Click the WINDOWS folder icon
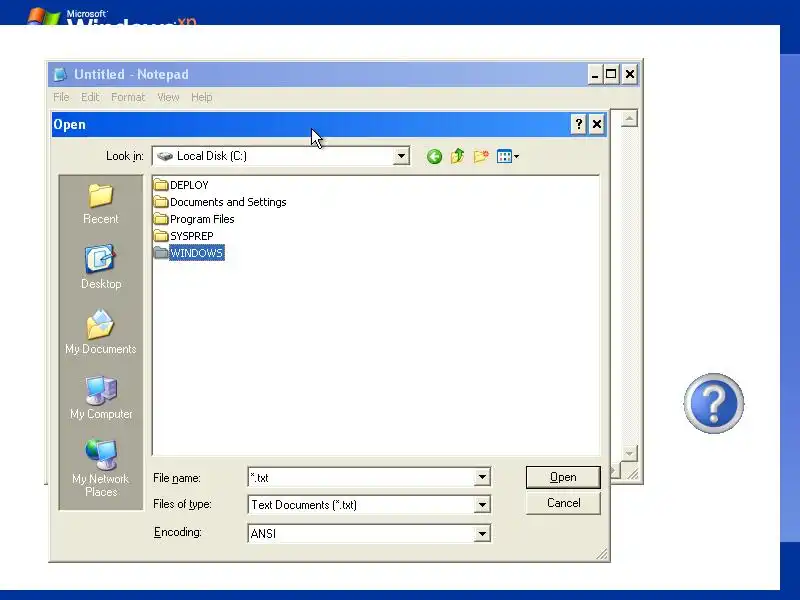Viewport: 800px width, 600px height. (161, 253)
